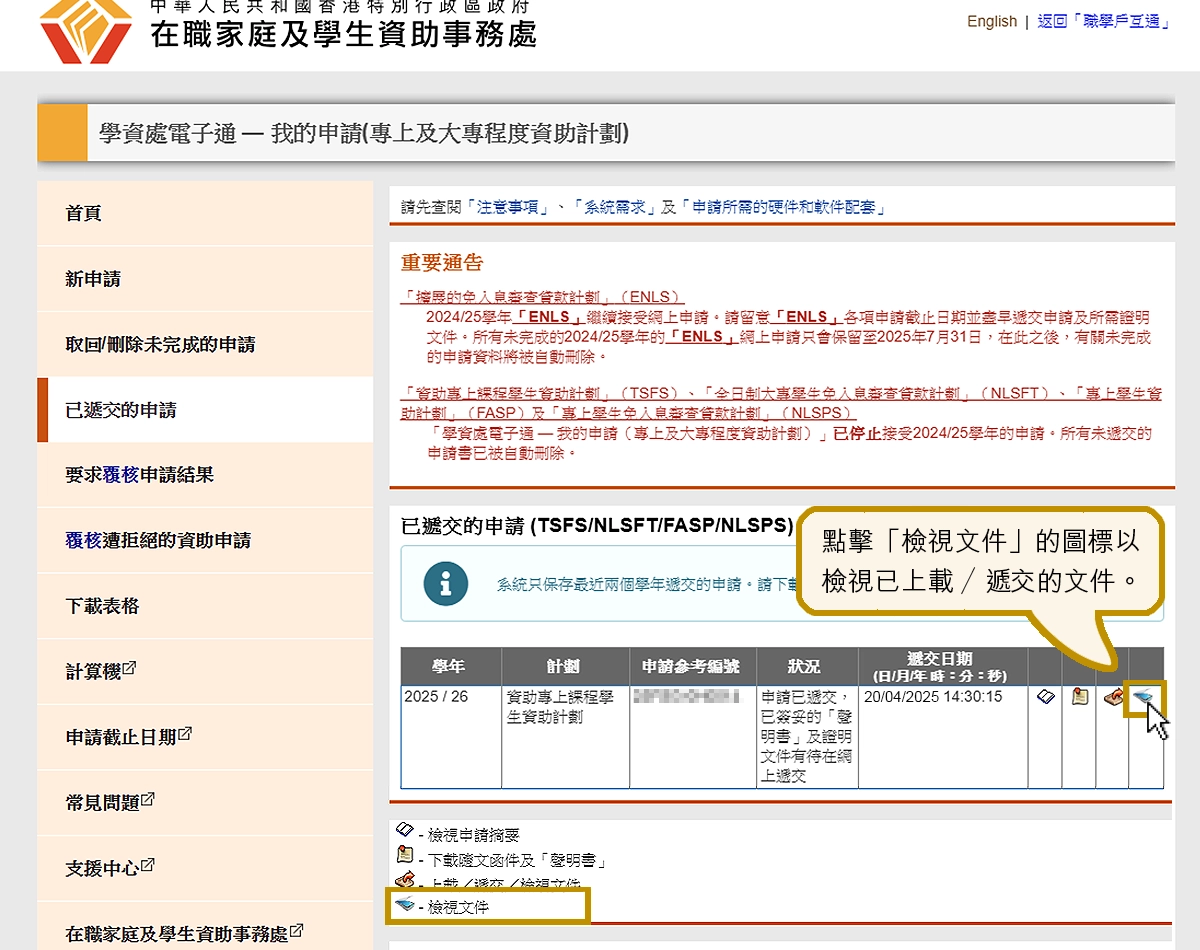
Task: Click the 檢視文件 icon in the 2025 / 26 row
Action: click(1145, 697)
